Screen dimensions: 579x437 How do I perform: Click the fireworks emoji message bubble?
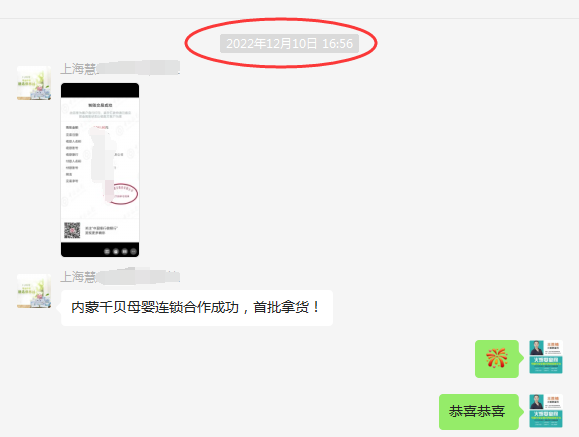point(497,359)
